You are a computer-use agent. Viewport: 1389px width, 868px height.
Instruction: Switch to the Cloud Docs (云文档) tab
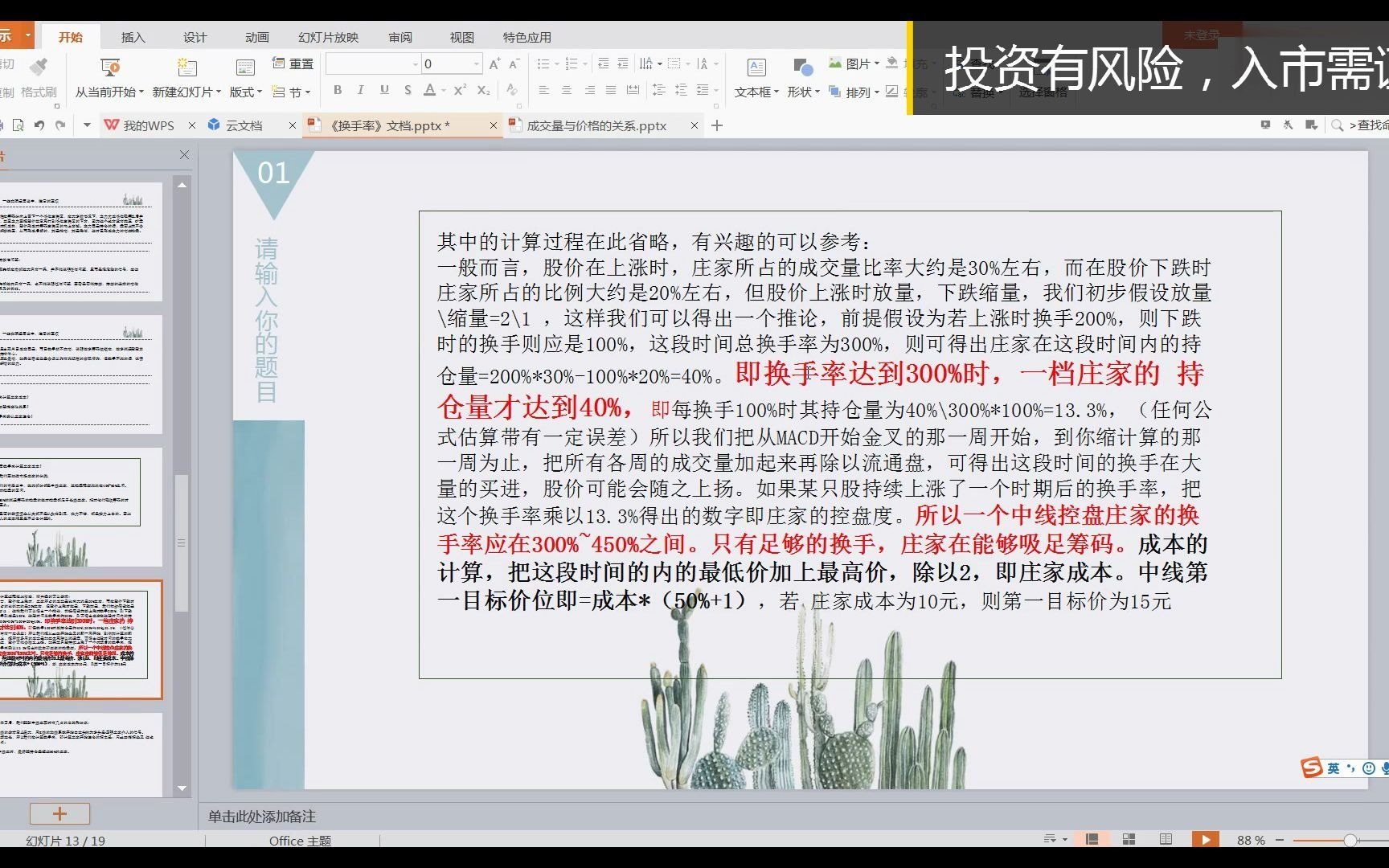pyautogui.click(x=244, y=125)
